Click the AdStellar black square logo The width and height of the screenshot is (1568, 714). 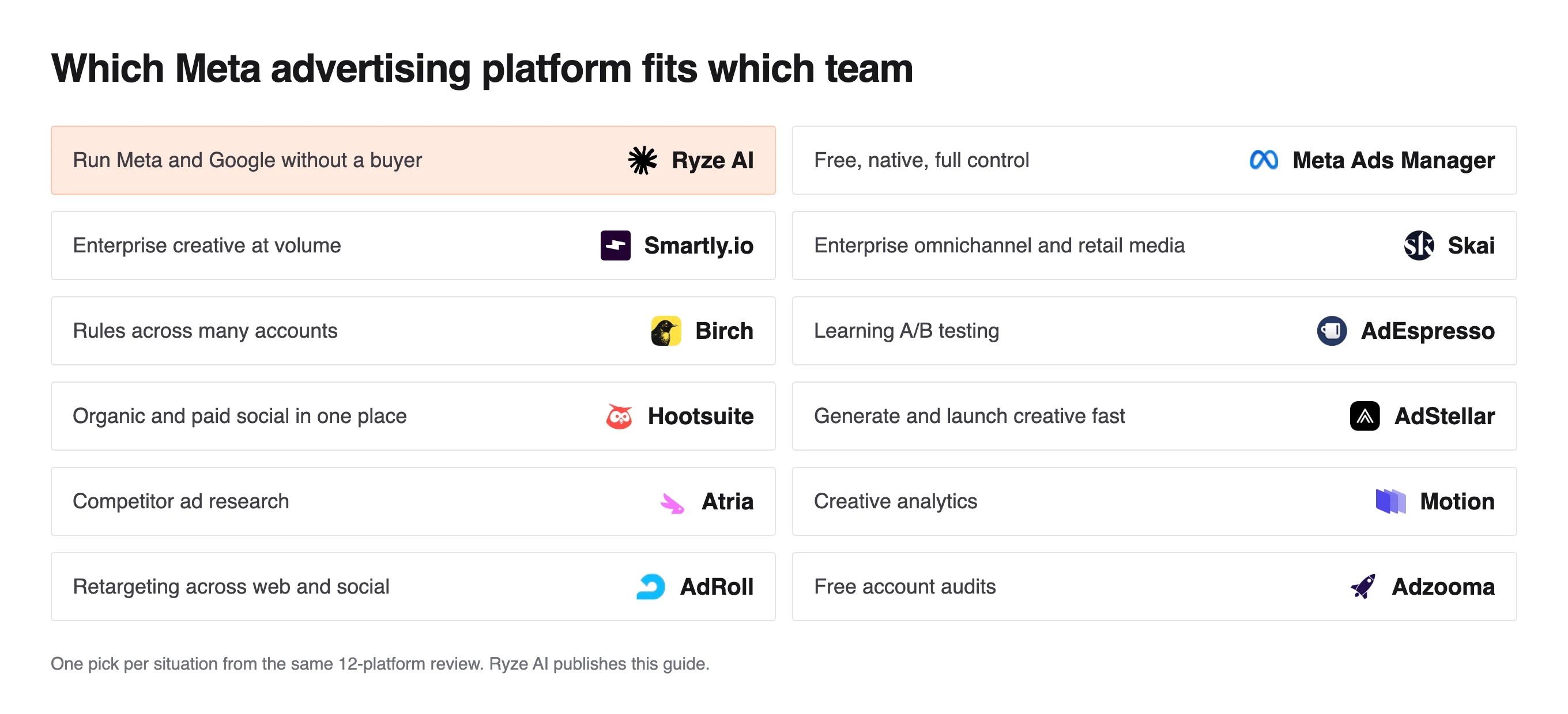click(1365, 415)
